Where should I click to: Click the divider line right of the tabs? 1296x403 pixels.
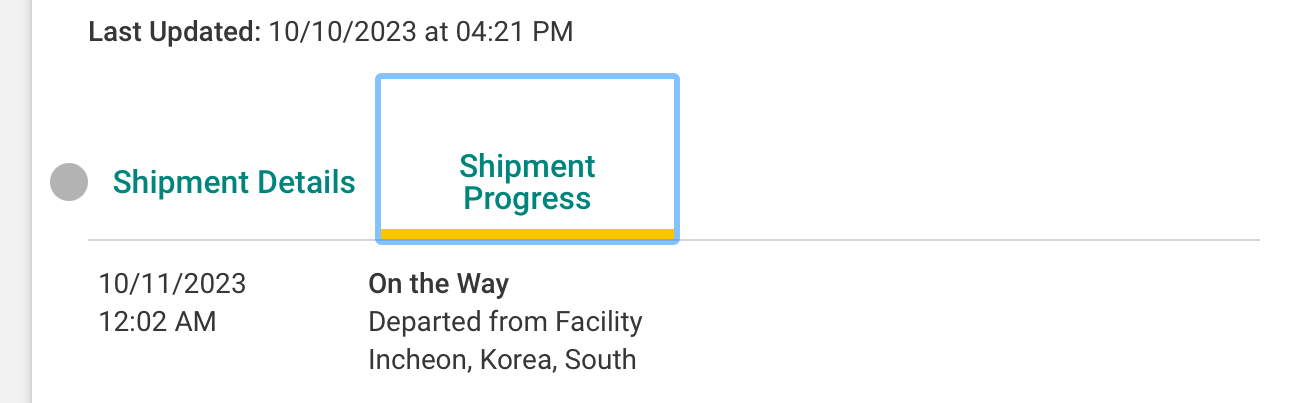(x=960, y=240)
